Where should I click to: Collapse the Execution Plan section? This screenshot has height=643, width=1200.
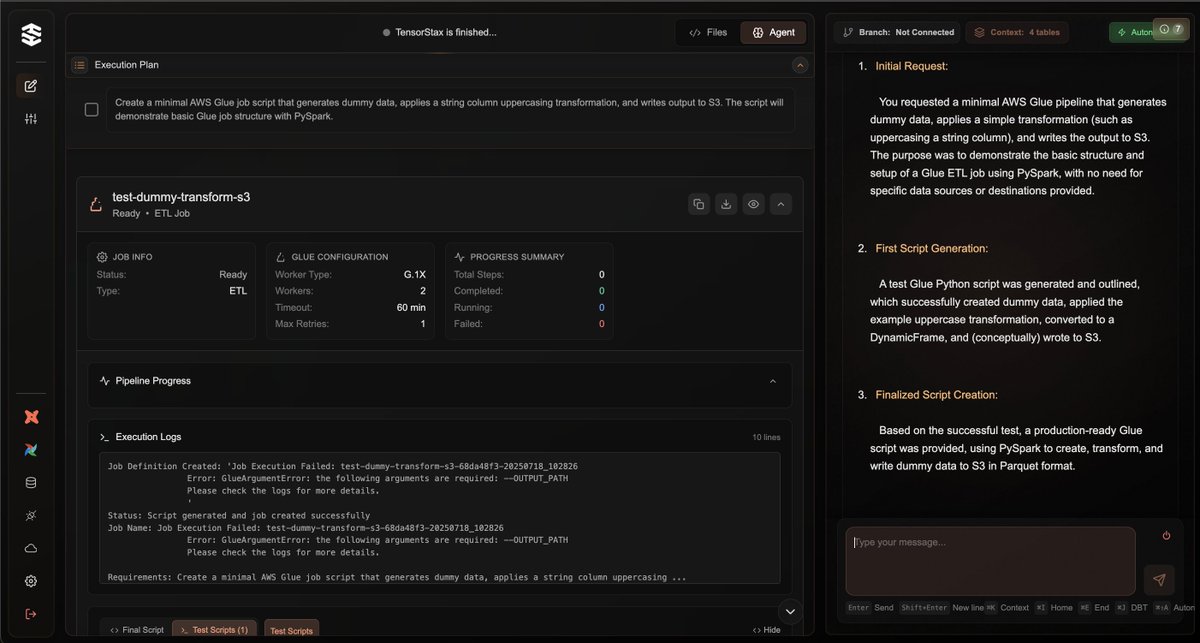[x=799, y=65]
